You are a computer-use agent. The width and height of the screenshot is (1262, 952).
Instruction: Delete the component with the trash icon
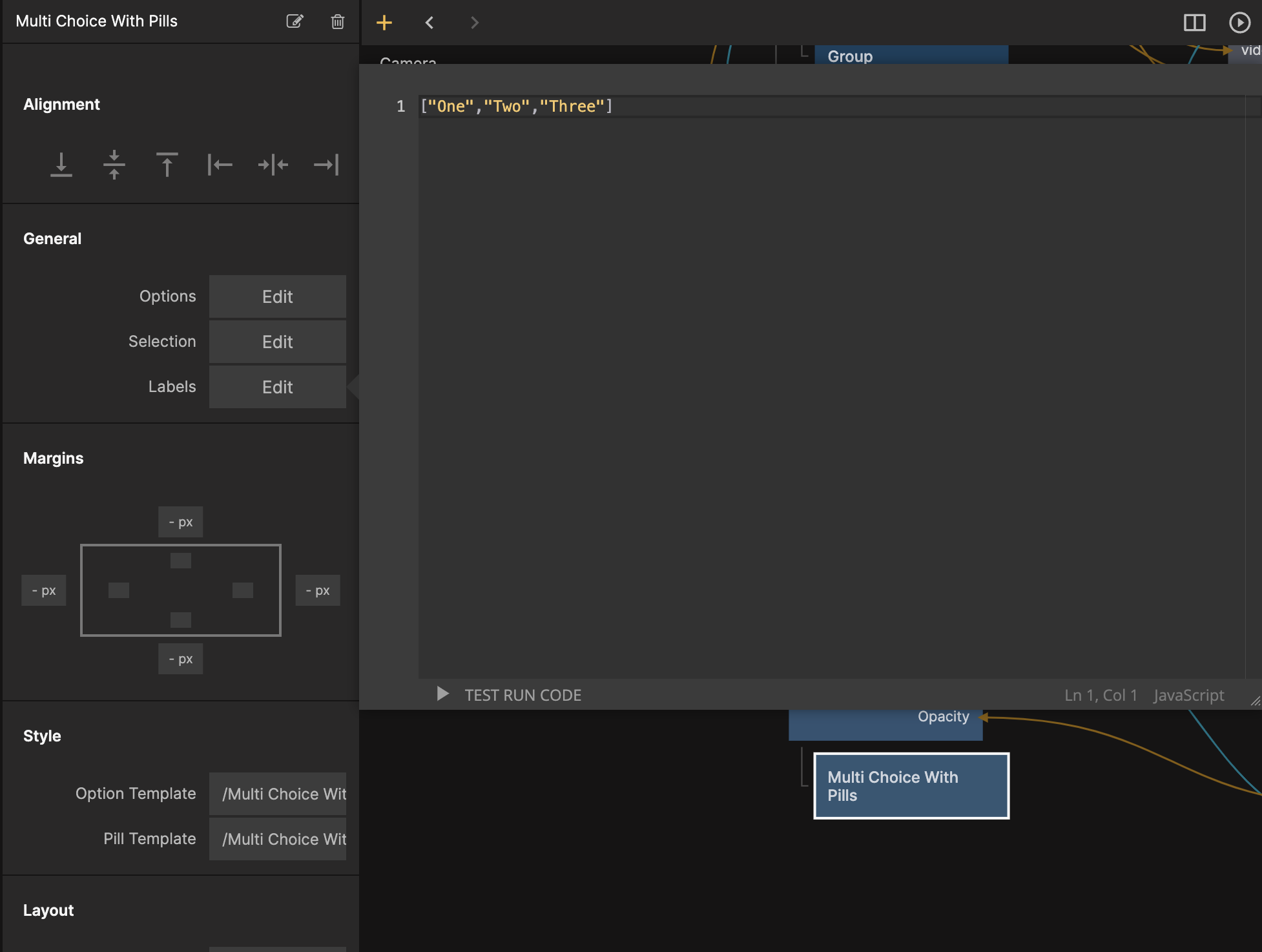coord(337,21)
